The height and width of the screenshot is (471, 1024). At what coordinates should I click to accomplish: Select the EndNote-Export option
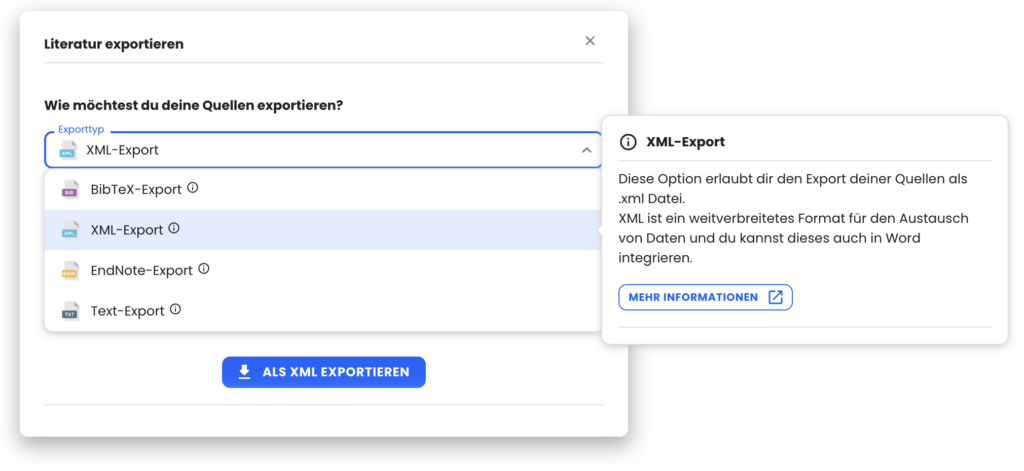pos(323,270)
